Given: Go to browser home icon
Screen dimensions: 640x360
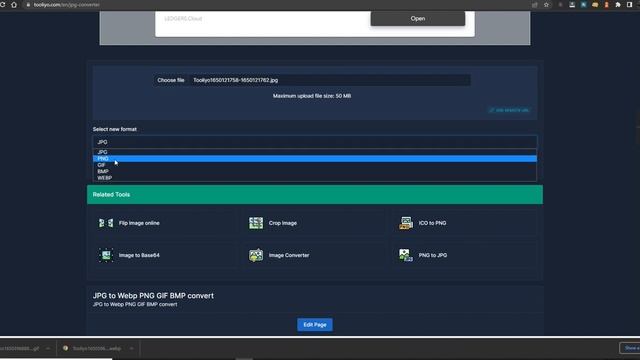Looking at the screenshot, I should tap(14, 4).
